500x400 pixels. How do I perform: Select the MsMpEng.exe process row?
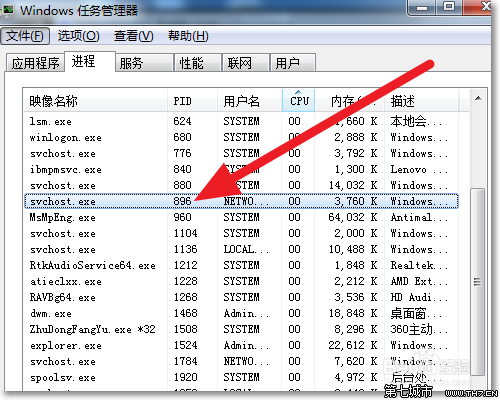(x=241, y=217)
